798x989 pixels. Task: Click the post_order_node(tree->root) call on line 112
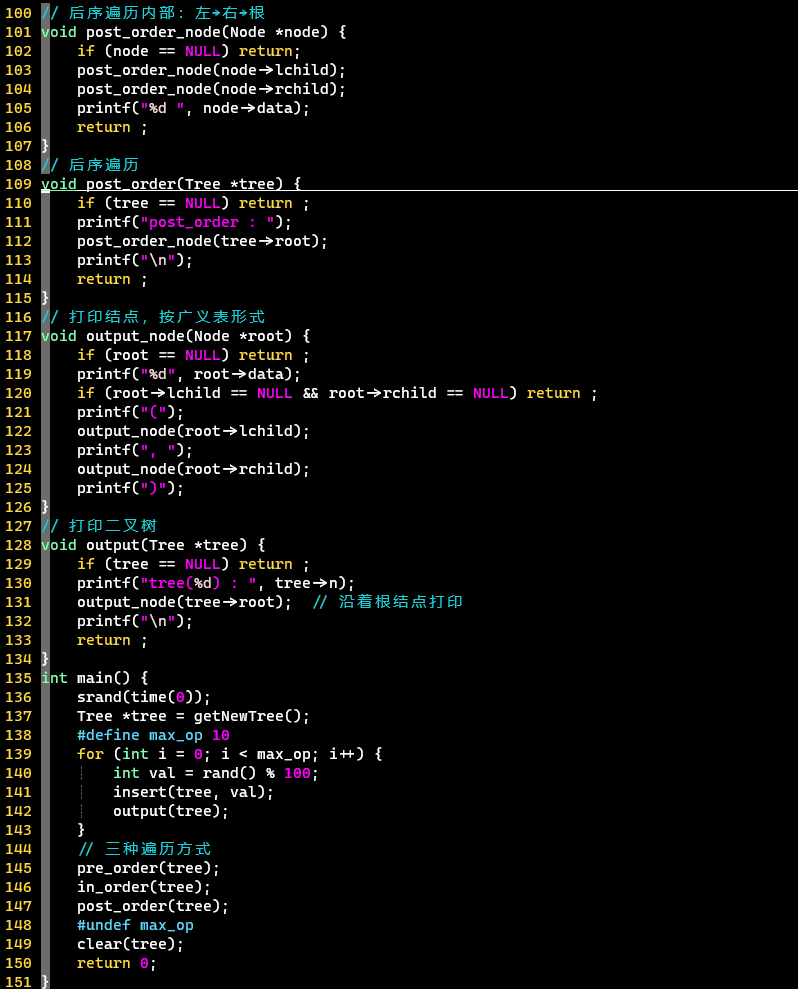coord(202,241)
